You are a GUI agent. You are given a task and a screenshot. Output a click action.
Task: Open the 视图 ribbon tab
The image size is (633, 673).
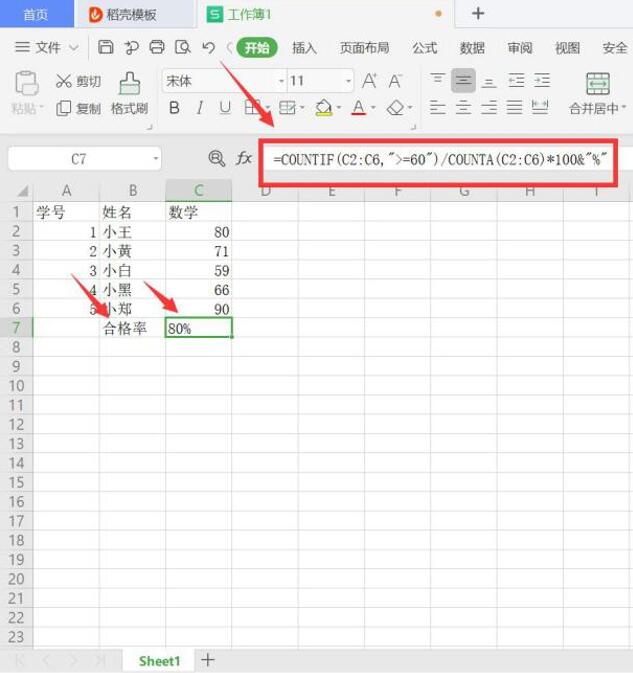click(567, 48)
